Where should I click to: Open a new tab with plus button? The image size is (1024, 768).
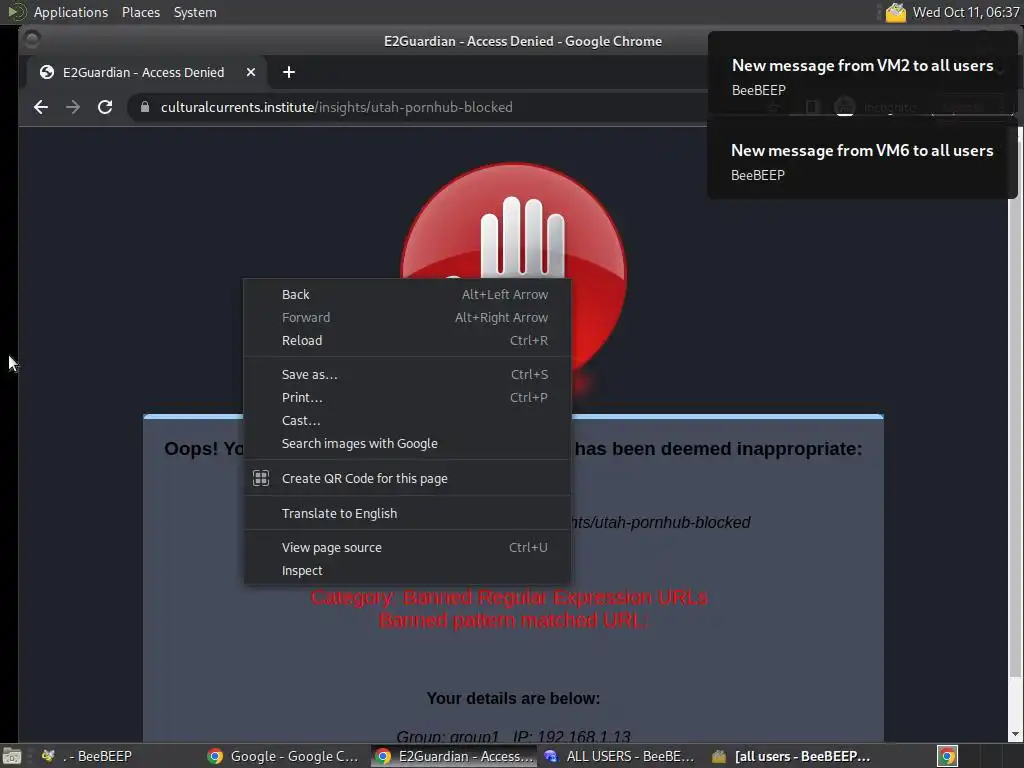[289, 72]
